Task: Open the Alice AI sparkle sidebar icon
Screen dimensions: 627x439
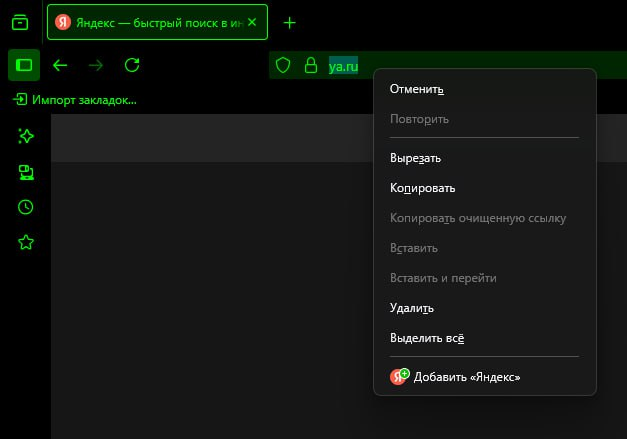Action: coord(26,136)
